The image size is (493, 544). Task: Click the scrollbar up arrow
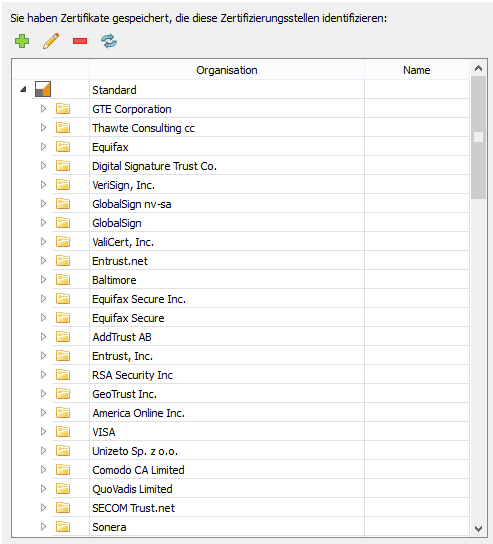coord(478,68)
